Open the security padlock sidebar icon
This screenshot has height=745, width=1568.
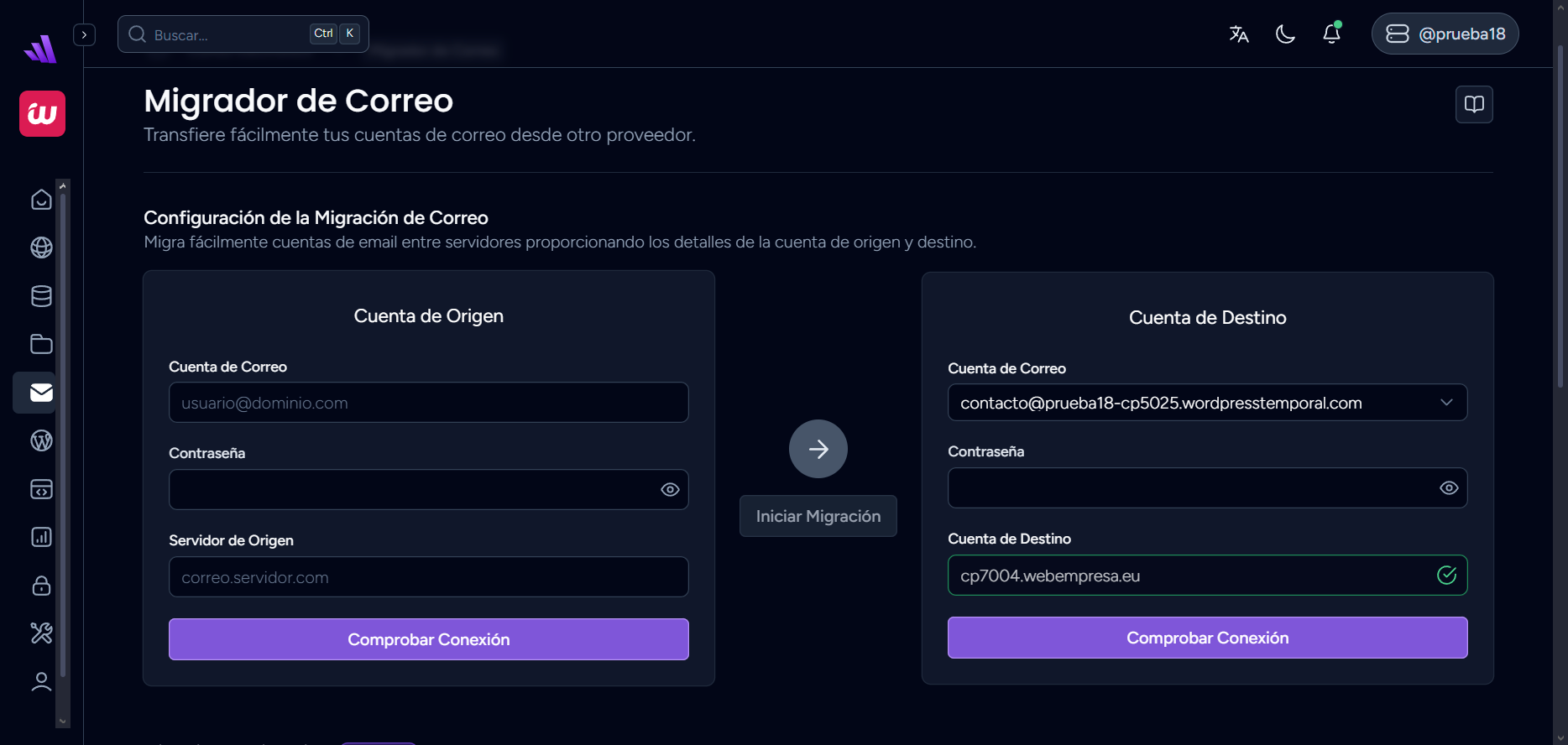(41, 586)
